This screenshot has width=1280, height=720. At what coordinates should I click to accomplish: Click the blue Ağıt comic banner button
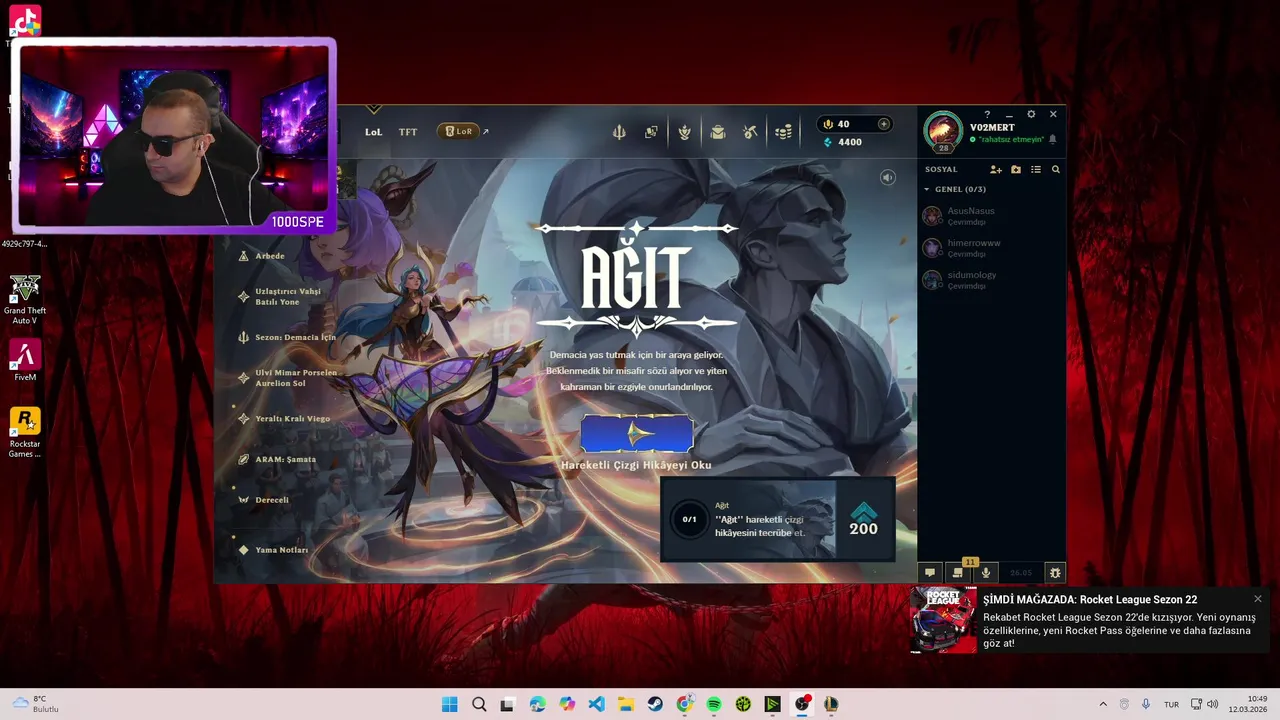637,433
